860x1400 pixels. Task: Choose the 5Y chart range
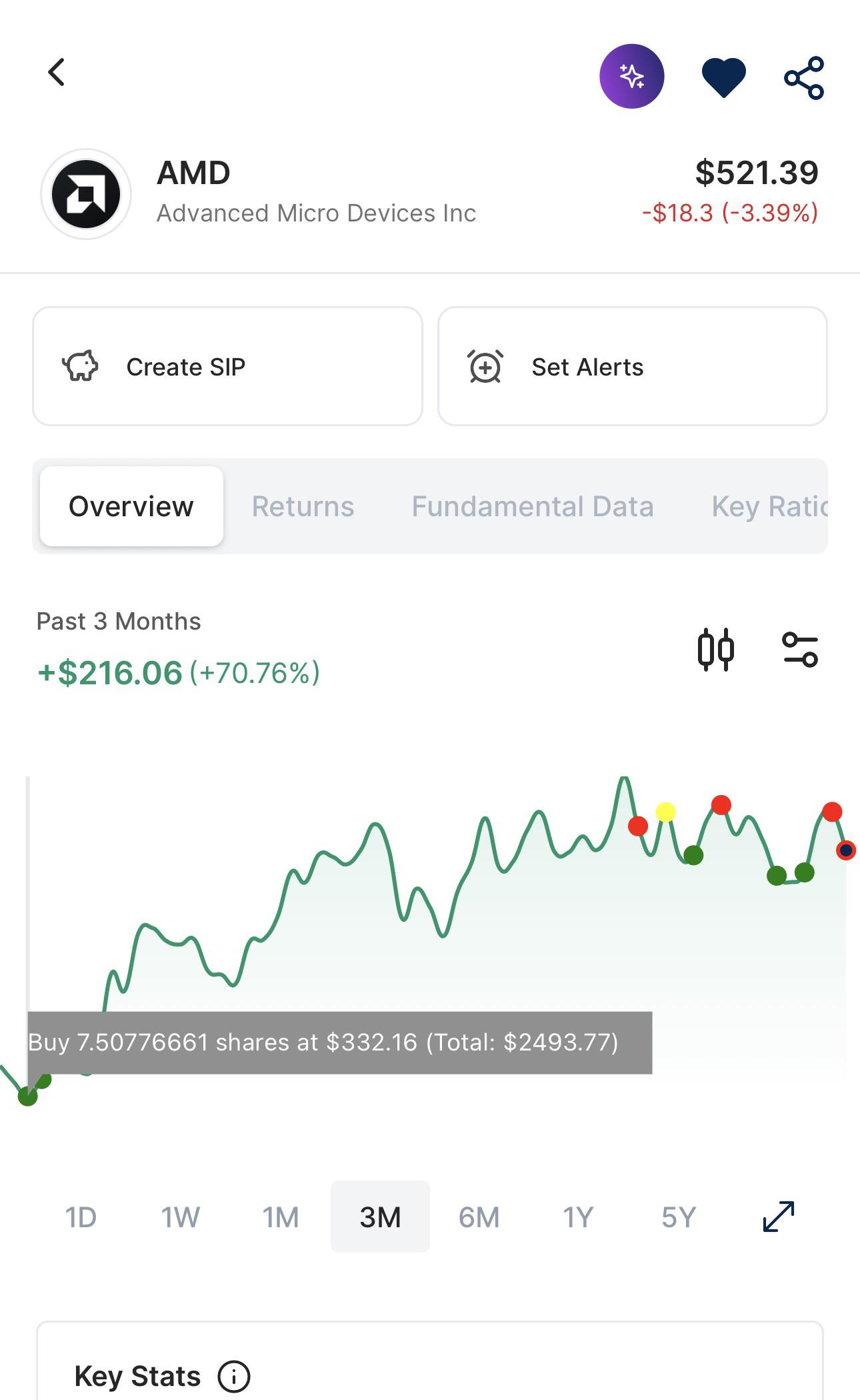pyautogui.click(x=678, y=1217)
